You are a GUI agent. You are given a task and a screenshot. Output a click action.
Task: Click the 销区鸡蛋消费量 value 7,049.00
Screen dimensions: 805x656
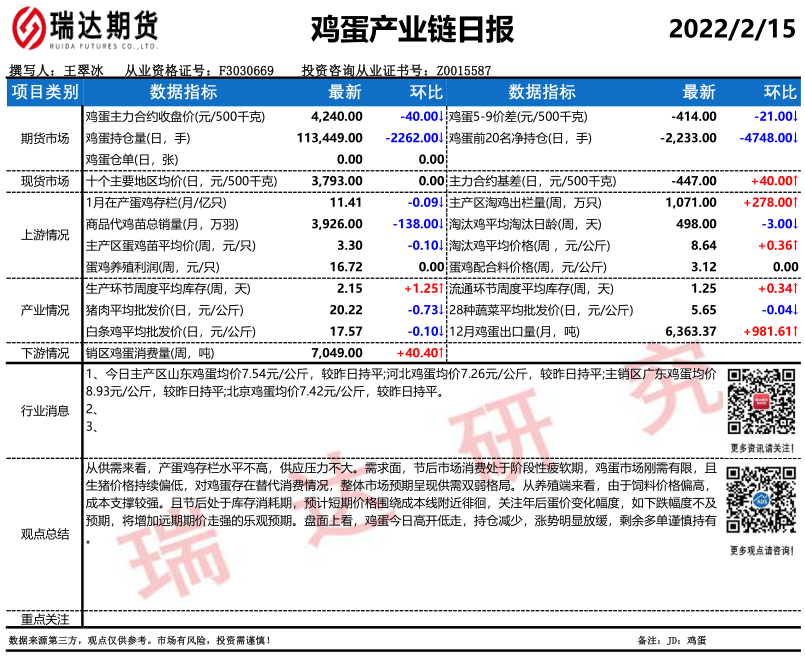pos(336,353)
